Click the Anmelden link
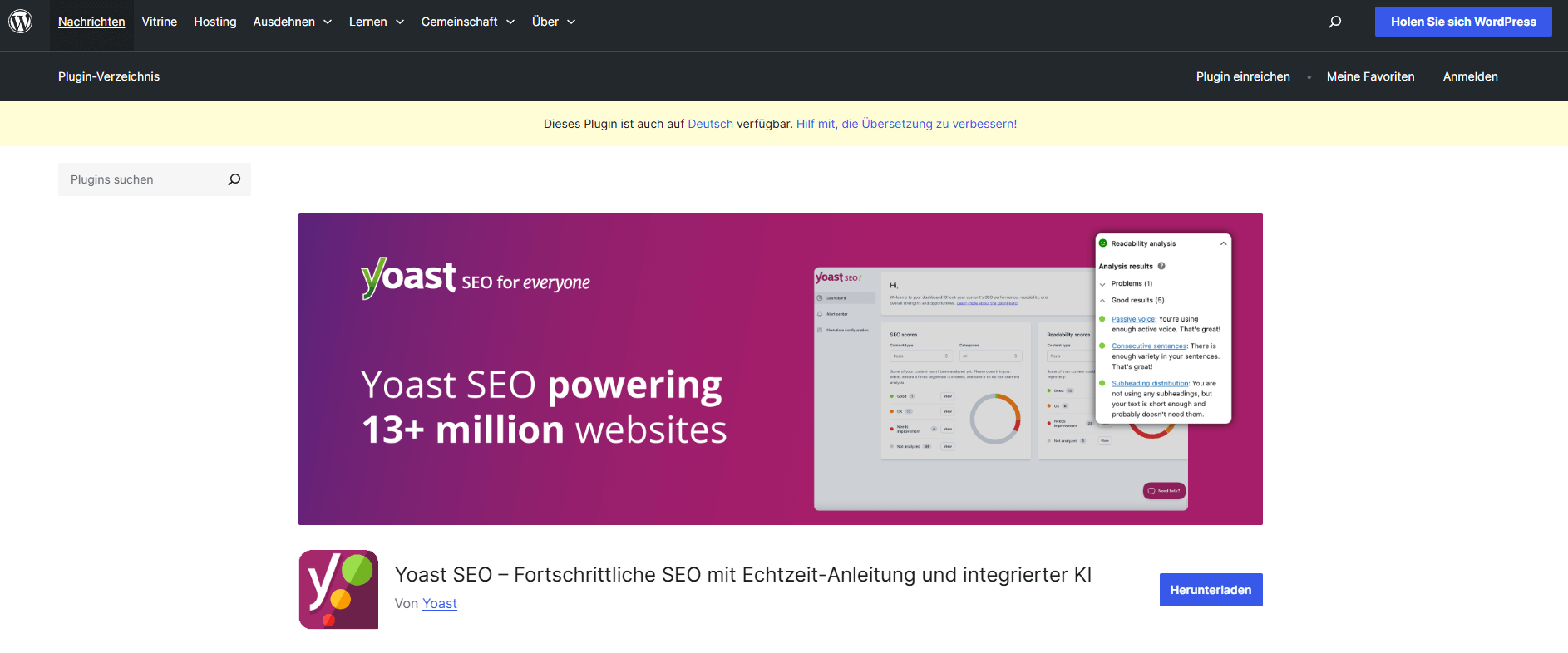This screenshot has width=1568, height=653. [x=1470, y=76]
